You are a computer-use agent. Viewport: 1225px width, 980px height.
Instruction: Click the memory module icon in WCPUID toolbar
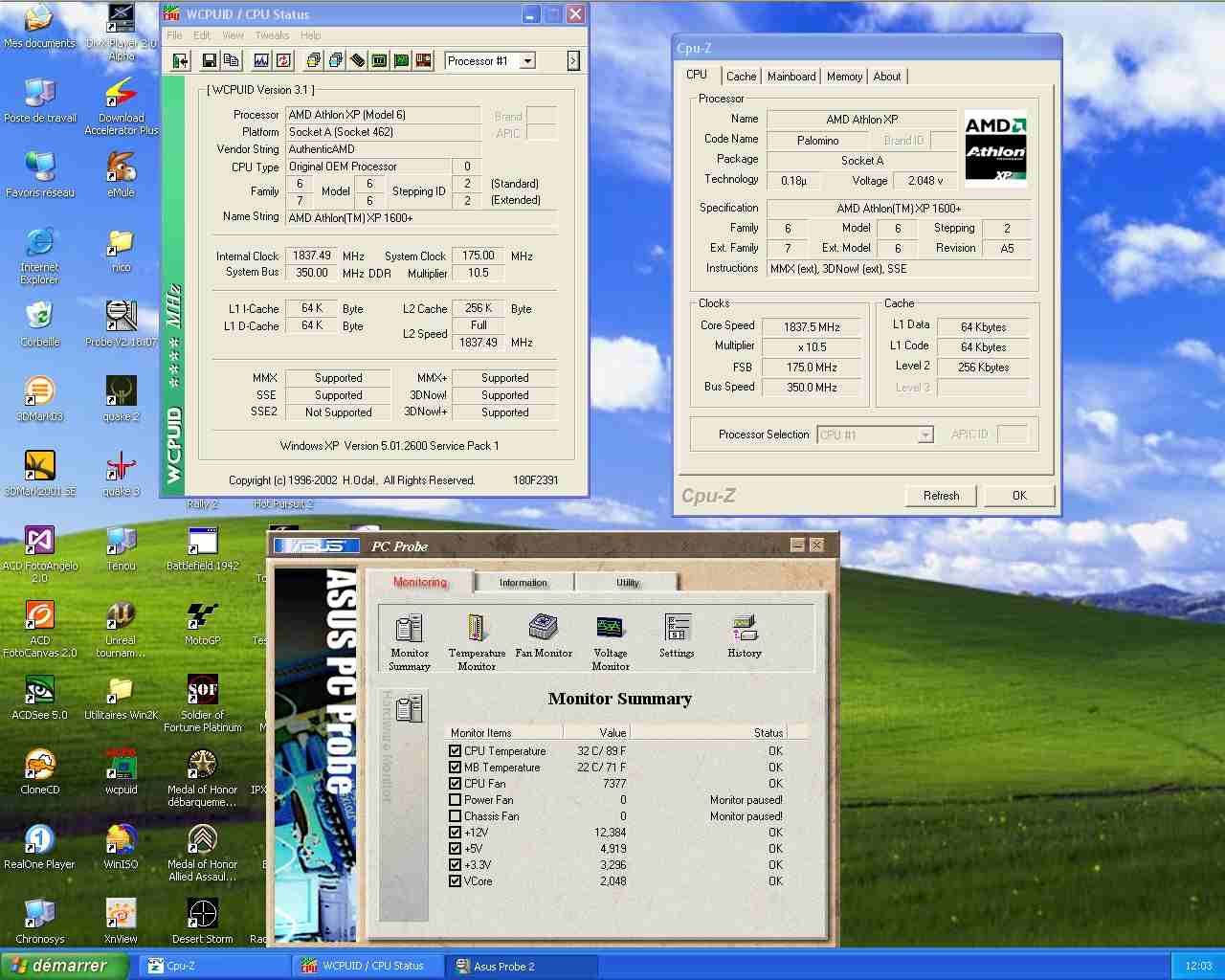(357, 61)
